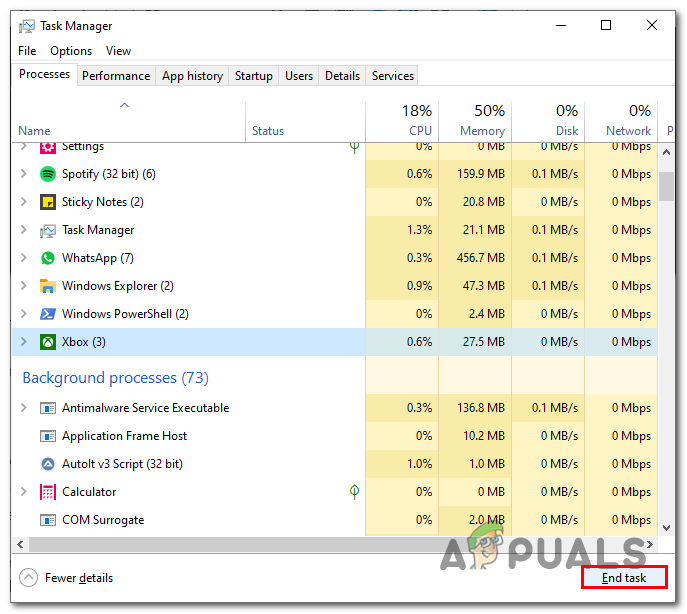687x614 pixels.
Task: Expand Antimalware Service Executable entry
Action: coord(24,408)
